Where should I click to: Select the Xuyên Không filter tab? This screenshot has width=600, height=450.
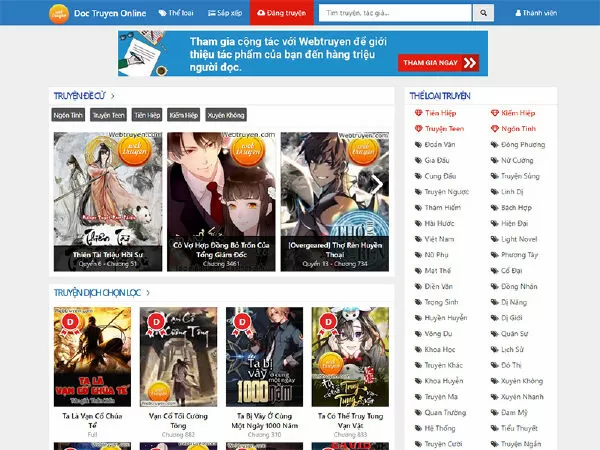pyautogui.click(x=226, y=115)
